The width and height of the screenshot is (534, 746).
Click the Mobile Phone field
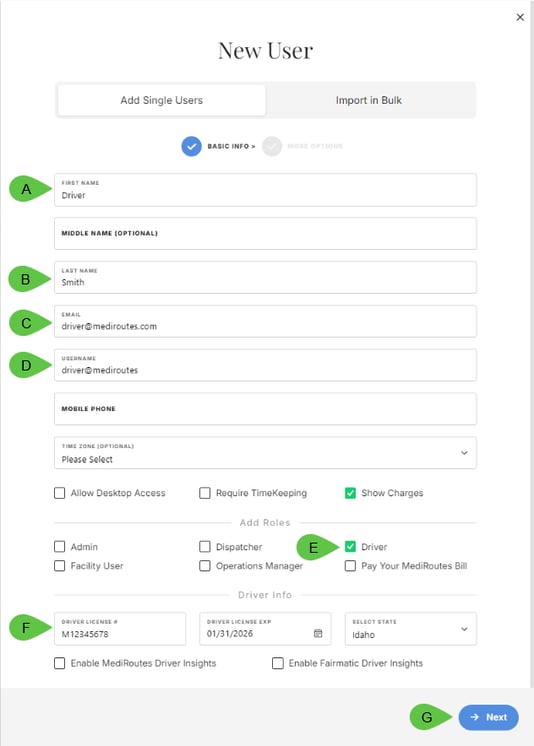point(265,409)
